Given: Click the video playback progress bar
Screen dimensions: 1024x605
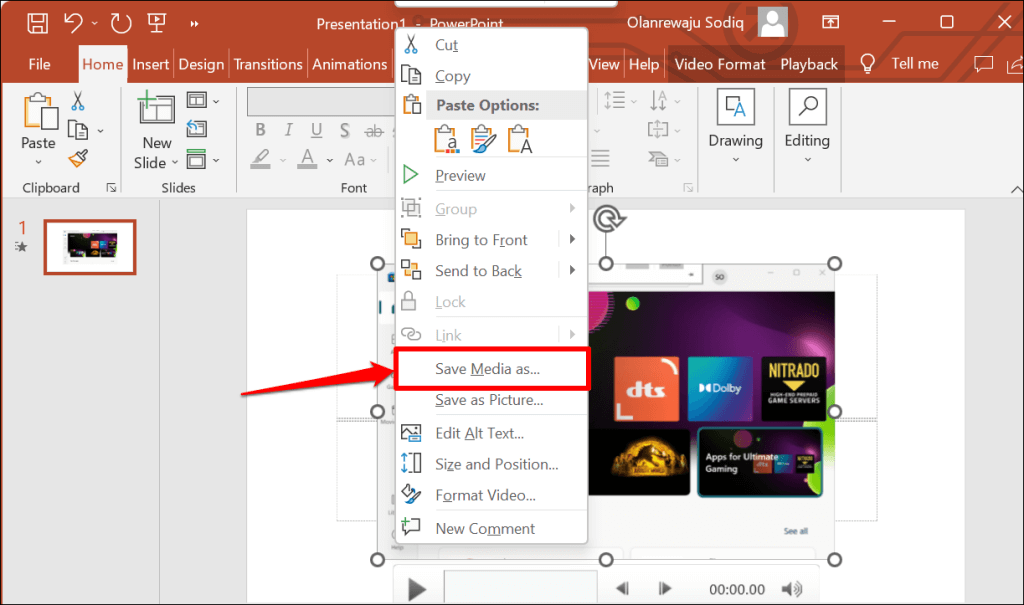Looking at the screenshot, I should coord(520,589).
